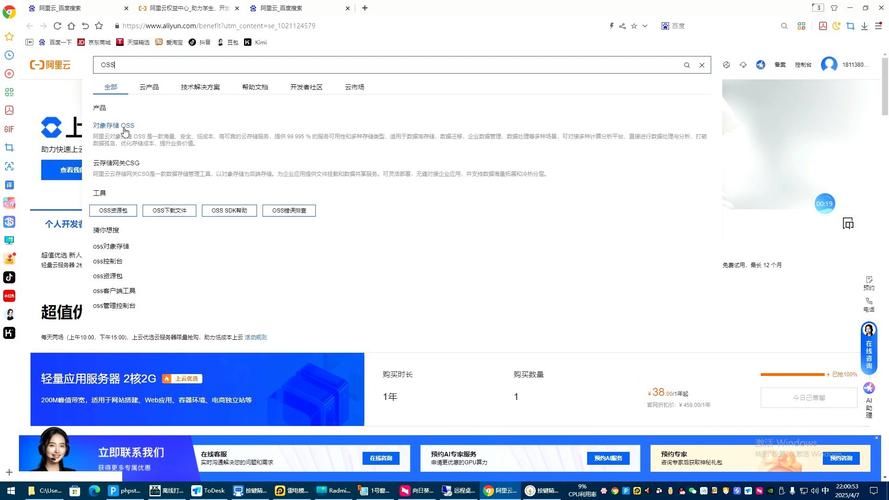Click the PDF tool icon in browser toolbar

click(x=823, y=26)
